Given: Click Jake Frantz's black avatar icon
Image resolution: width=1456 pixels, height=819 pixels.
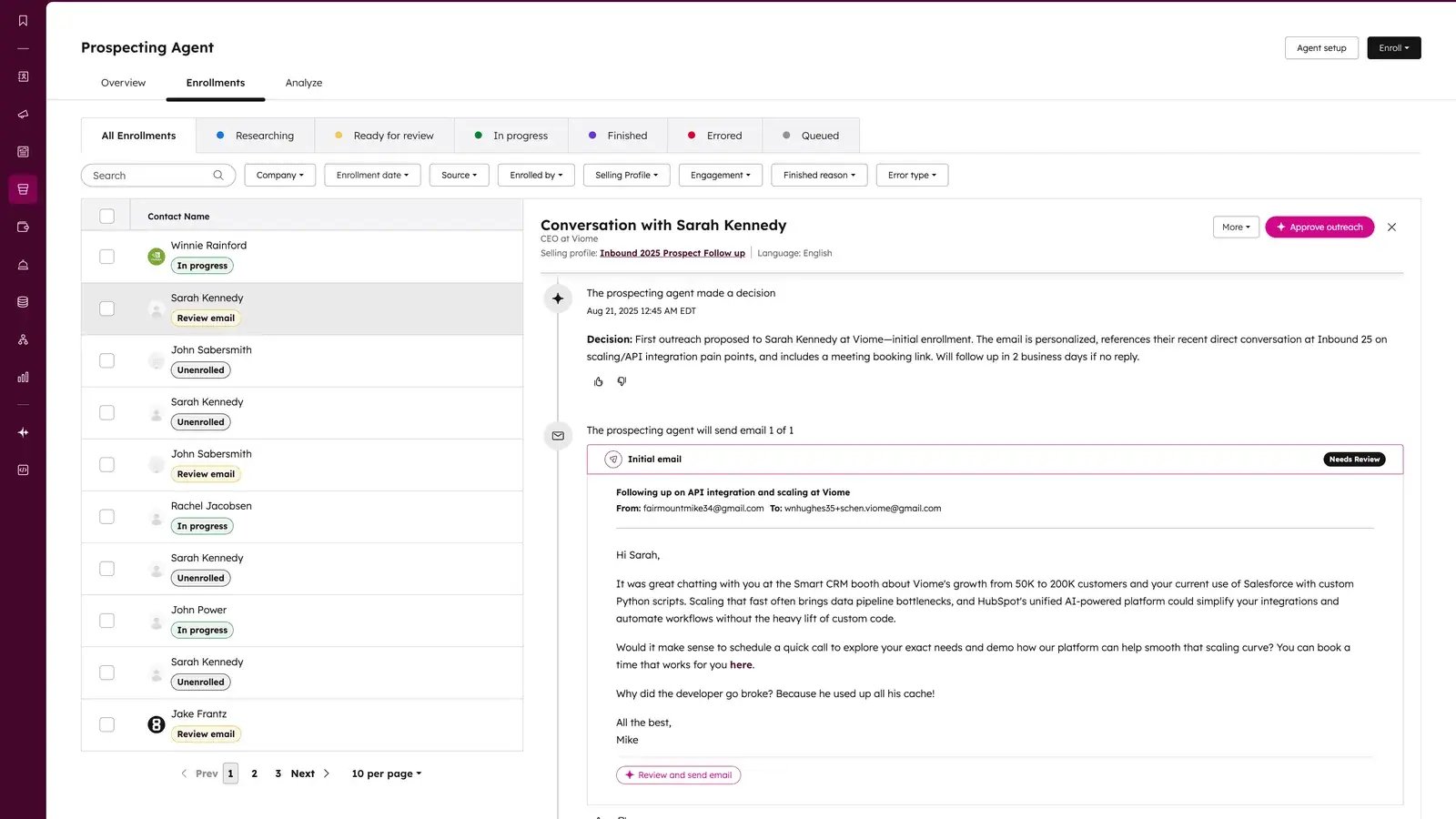Looking at the screenshot, I should pyautogui.click(x=157, y=725).
